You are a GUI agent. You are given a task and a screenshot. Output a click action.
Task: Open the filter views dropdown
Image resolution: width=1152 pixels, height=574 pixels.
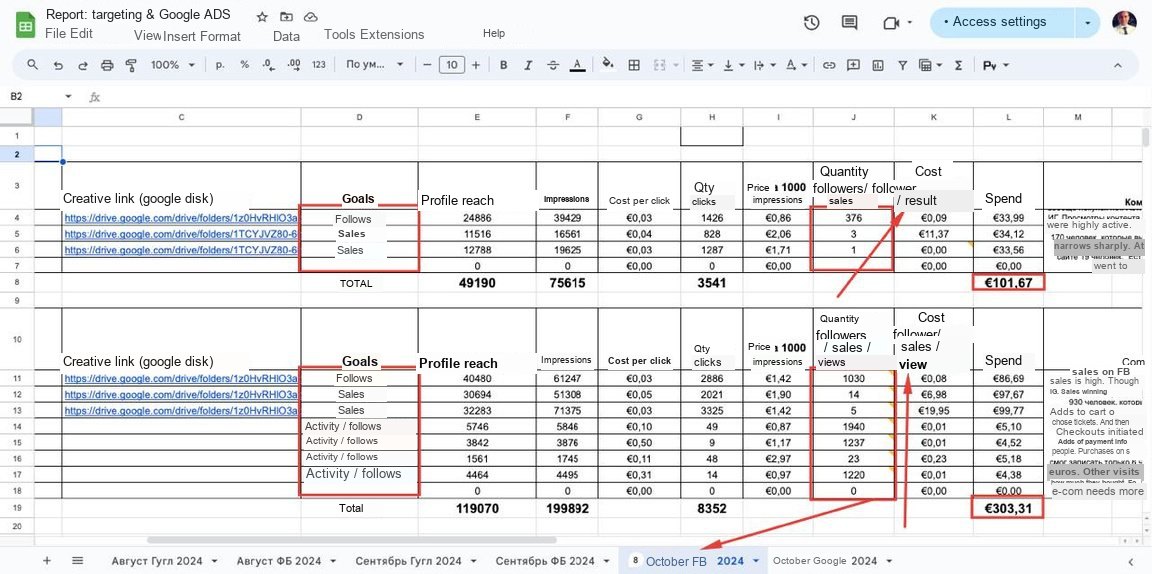931,65
